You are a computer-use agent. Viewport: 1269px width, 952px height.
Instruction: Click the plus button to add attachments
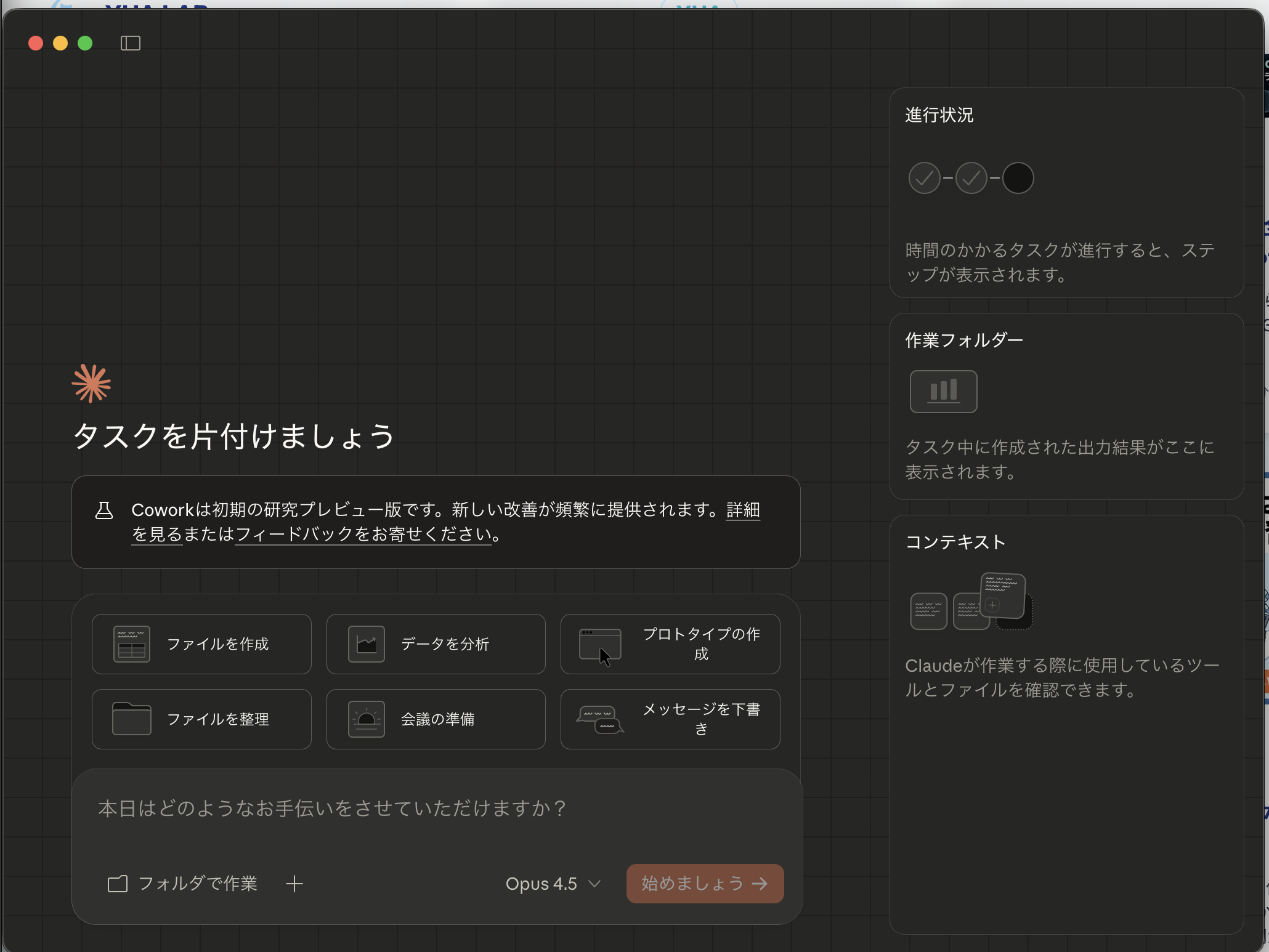coord(295,883)
